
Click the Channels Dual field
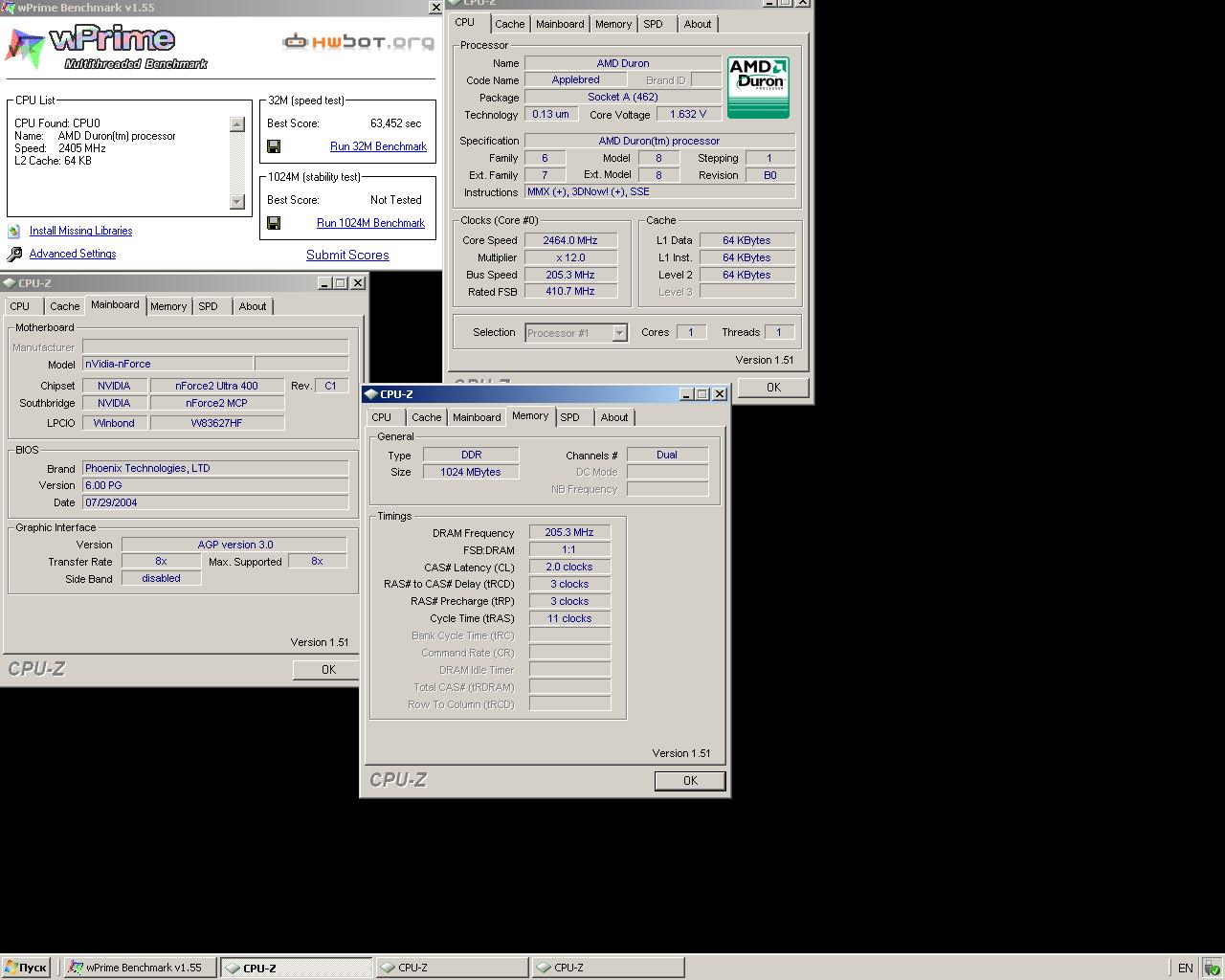pos(667,456)
